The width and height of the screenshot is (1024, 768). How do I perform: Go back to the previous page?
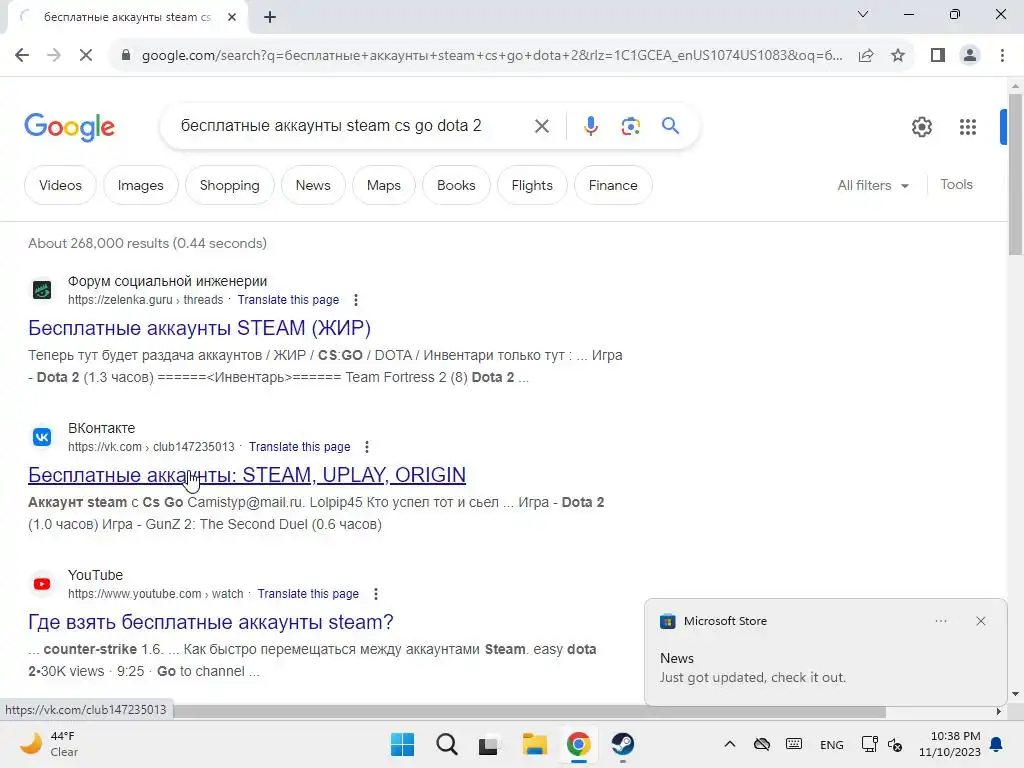click(22, 56)
